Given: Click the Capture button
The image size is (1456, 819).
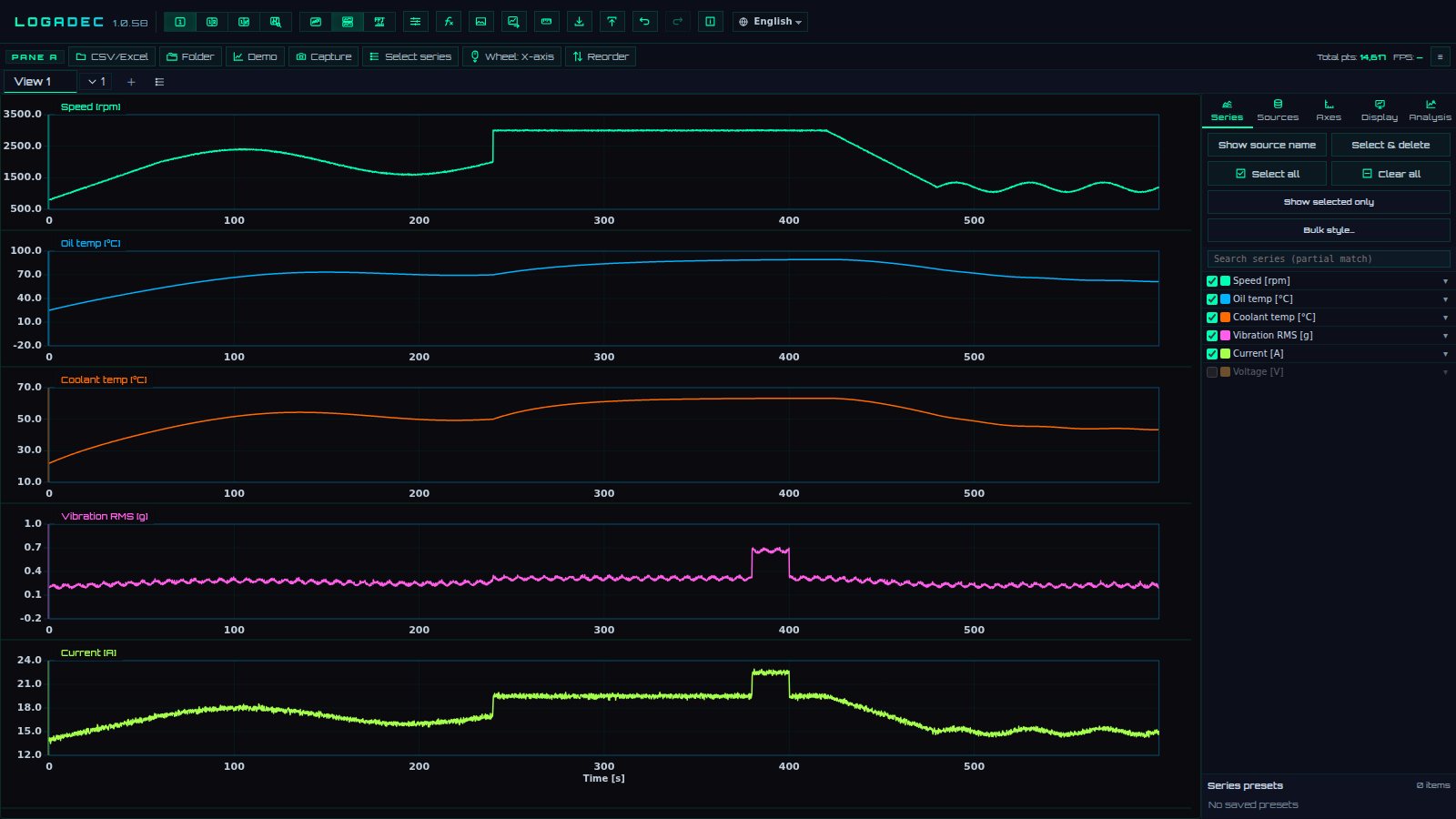Looking at the screenshot, I should 324,56.
